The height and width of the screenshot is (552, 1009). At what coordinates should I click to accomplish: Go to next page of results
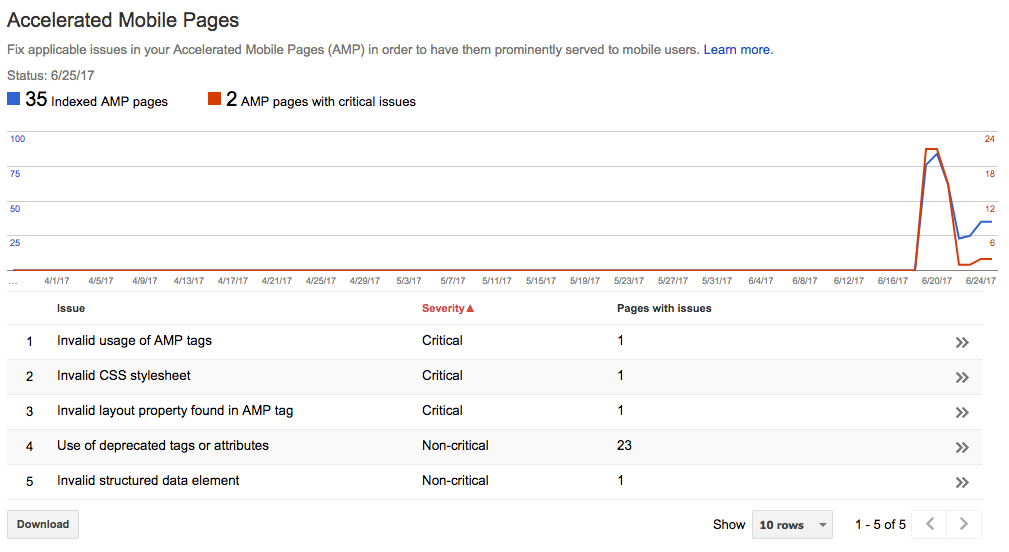[963, 524]
